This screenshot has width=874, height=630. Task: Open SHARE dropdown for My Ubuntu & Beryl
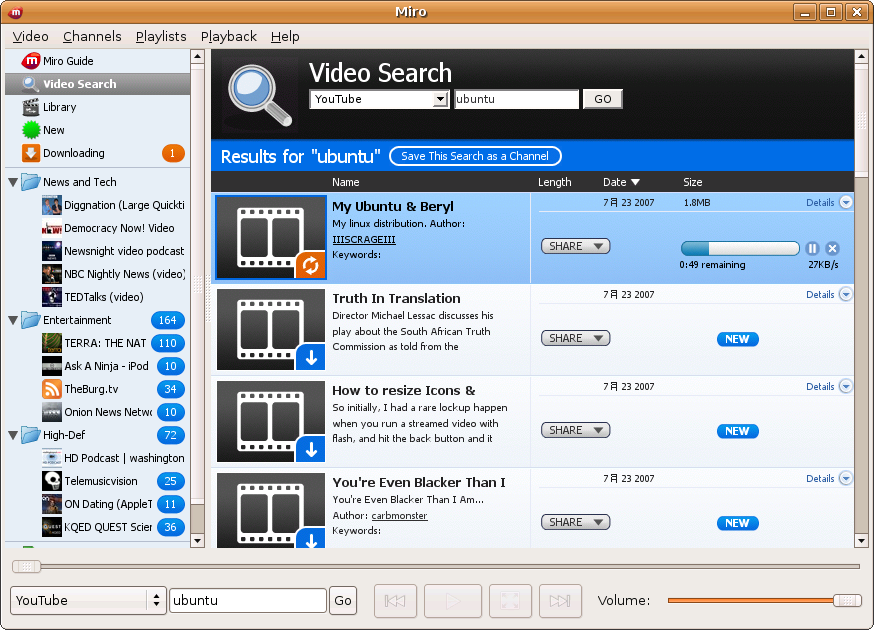pyautogui.click(x=575, y=246)
